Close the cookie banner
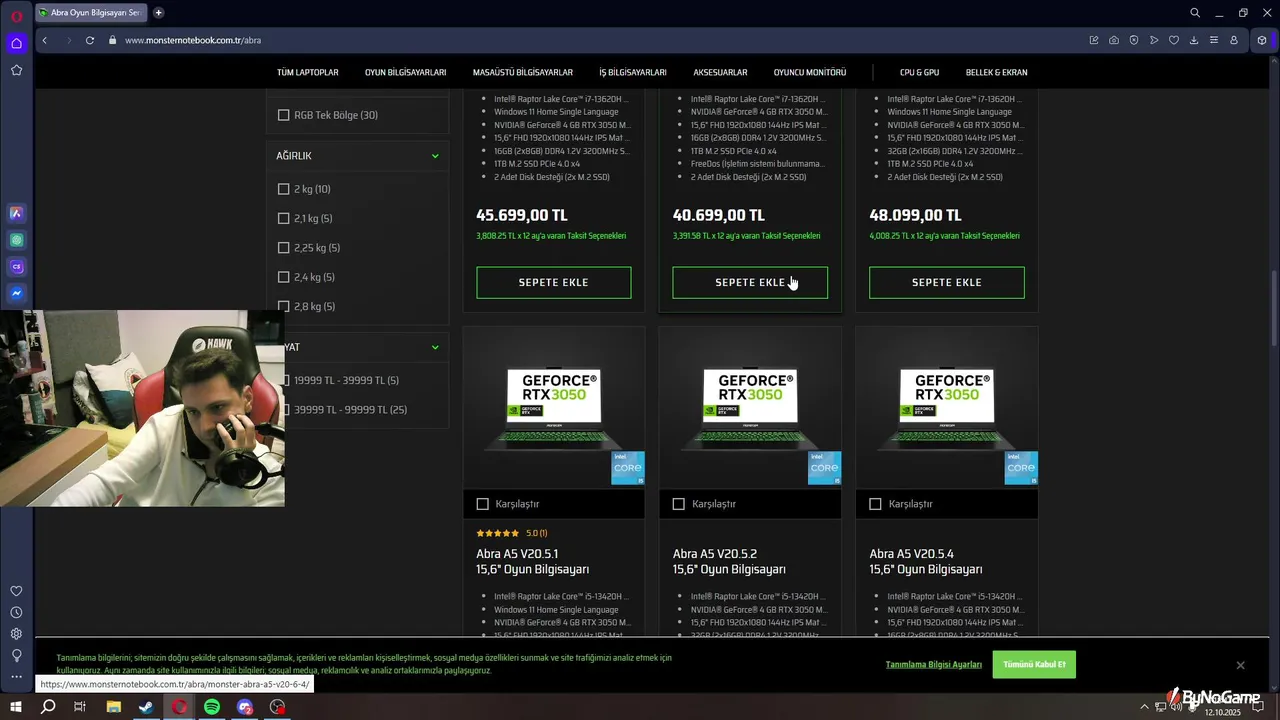The width and height of the screenshot is (1280, 720). tap(1240, 665)
